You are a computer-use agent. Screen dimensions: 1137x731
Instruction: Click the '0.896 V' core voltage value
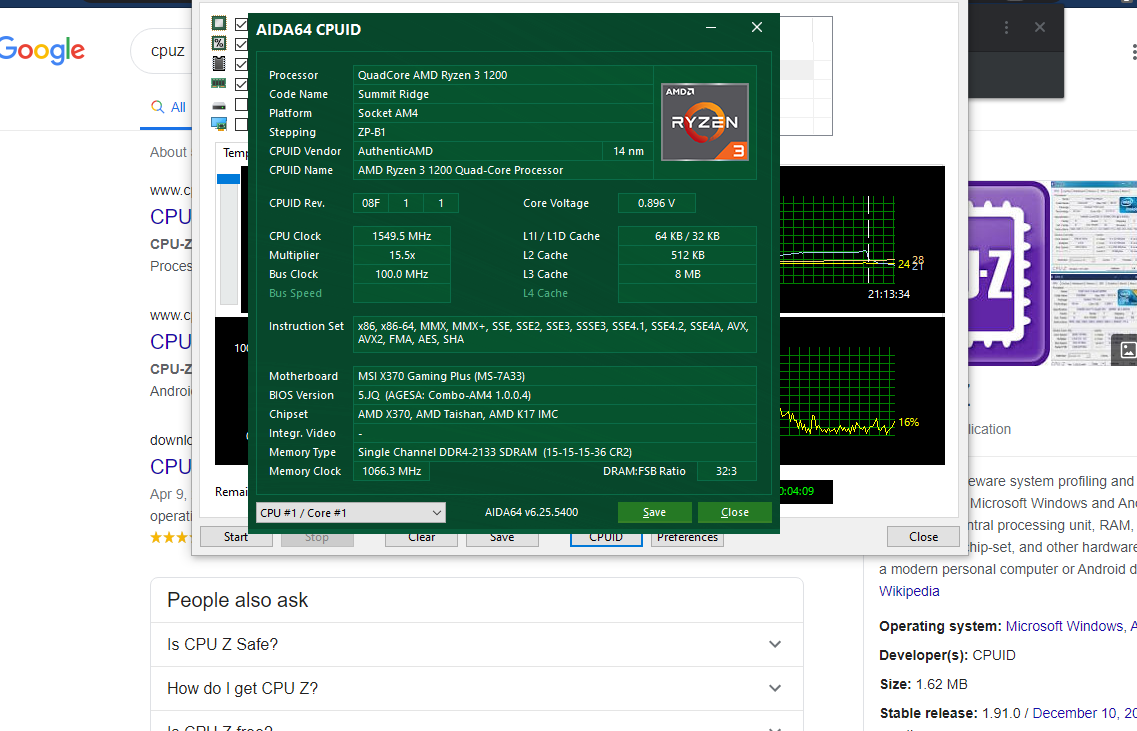[x=656, y=203]
